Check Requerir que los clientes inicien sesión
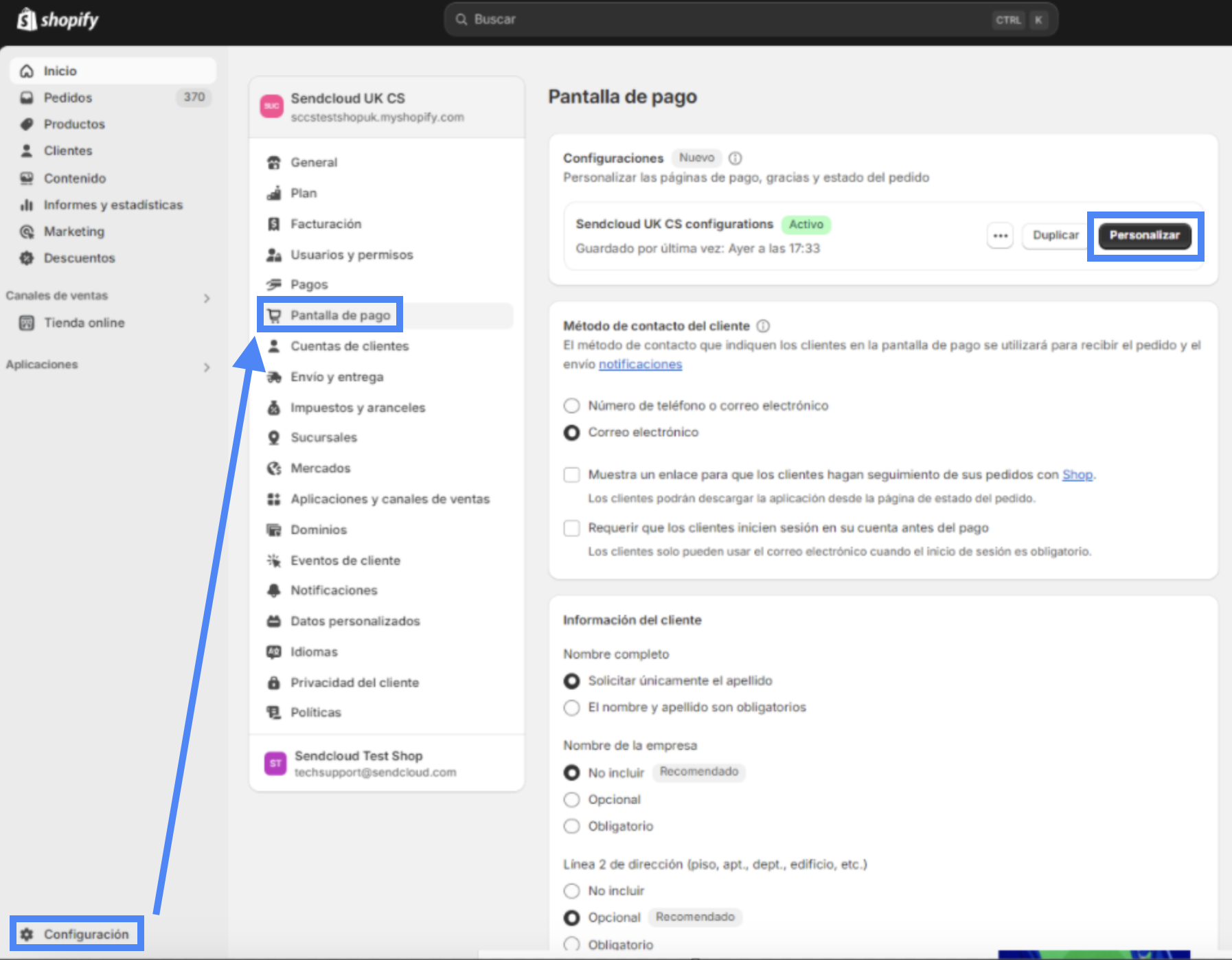This screenshot has height=960, width=1232. tap(571, 528)
